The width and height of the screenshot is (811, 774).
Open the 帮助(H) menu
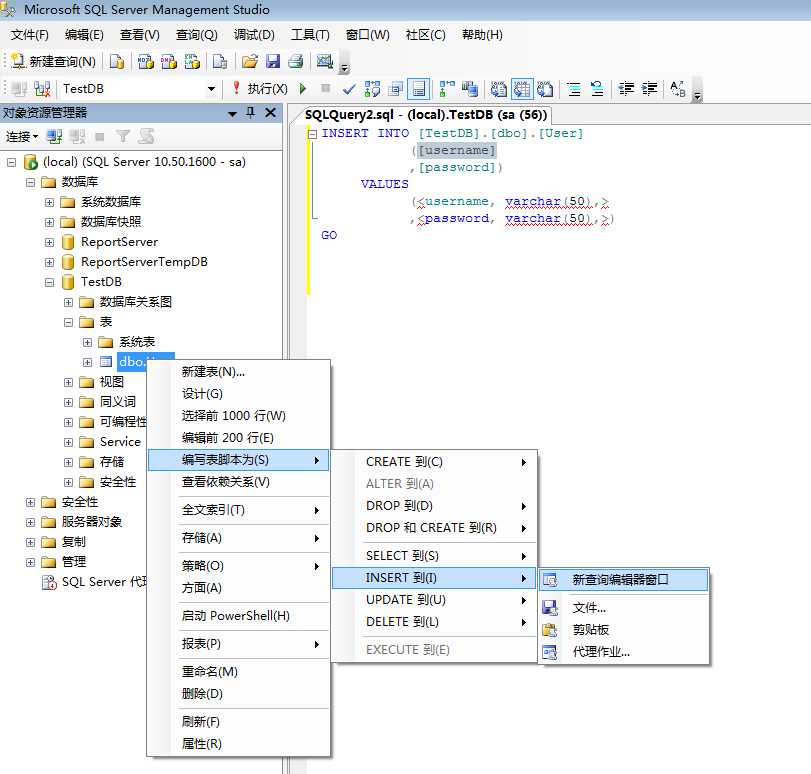point(482,35)
